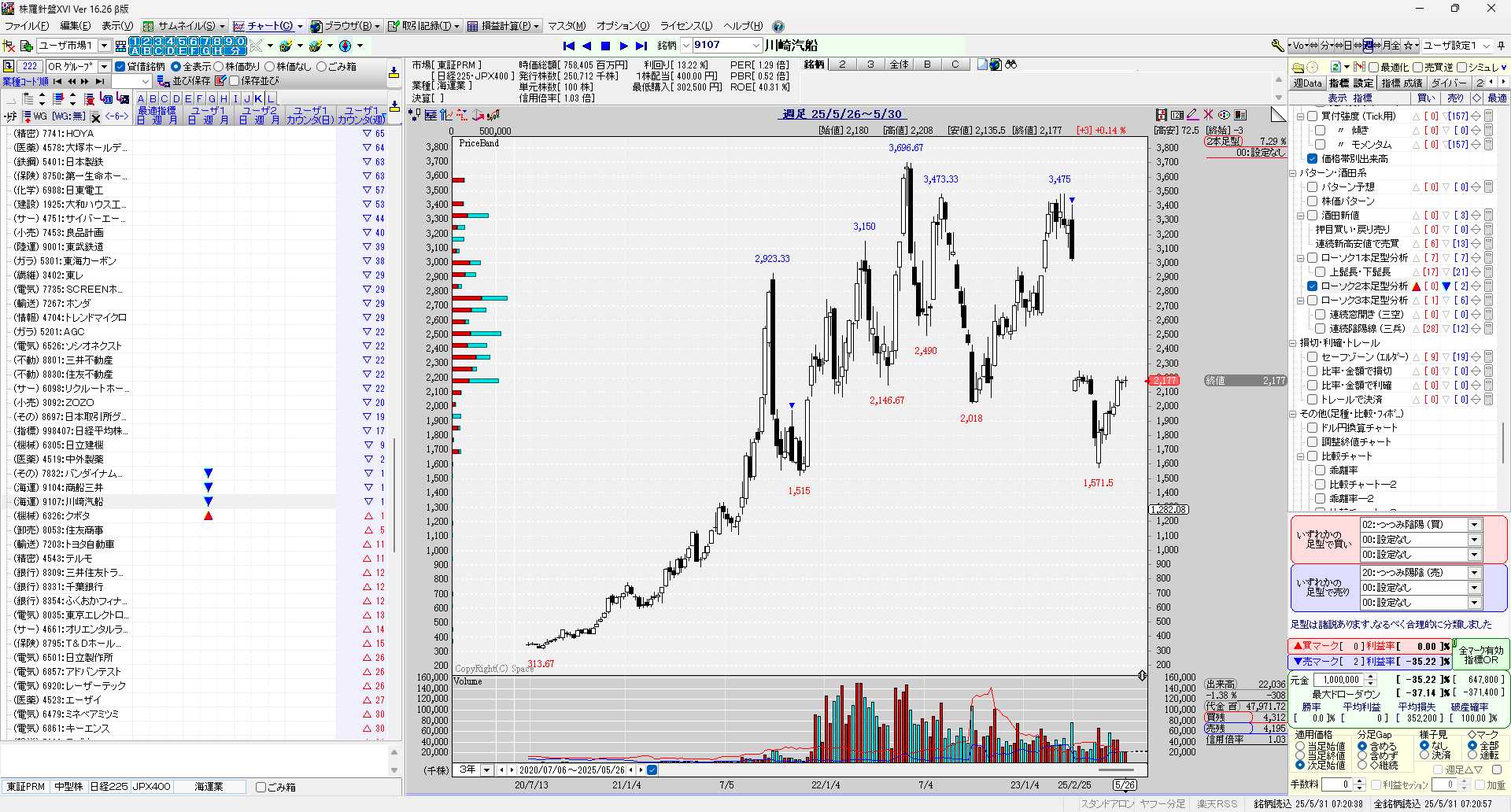Open the ファイル(F) menu

coord(27,26)
